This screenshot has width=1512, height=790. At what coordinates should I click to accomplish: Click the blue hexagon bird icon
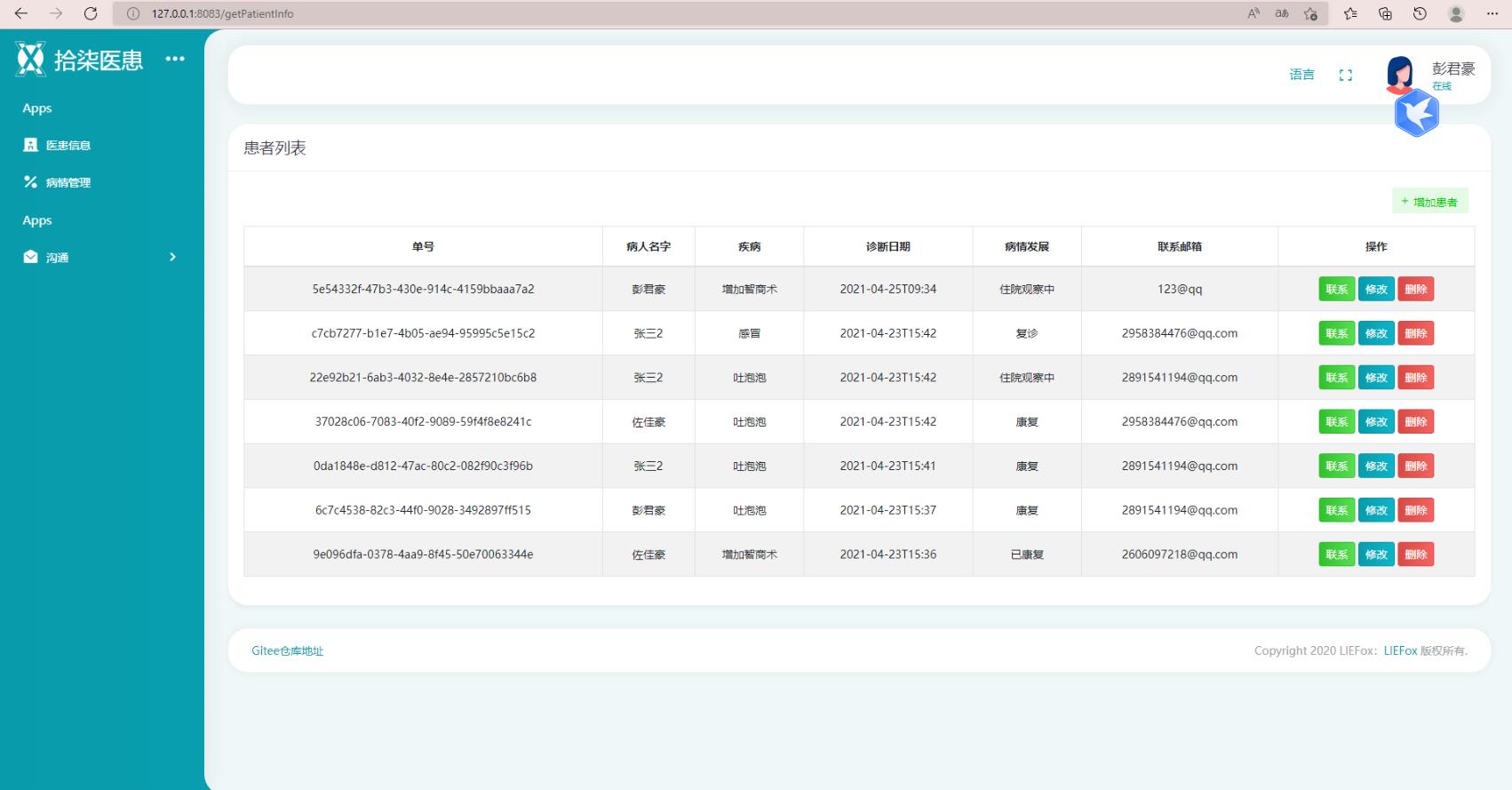1416,114
